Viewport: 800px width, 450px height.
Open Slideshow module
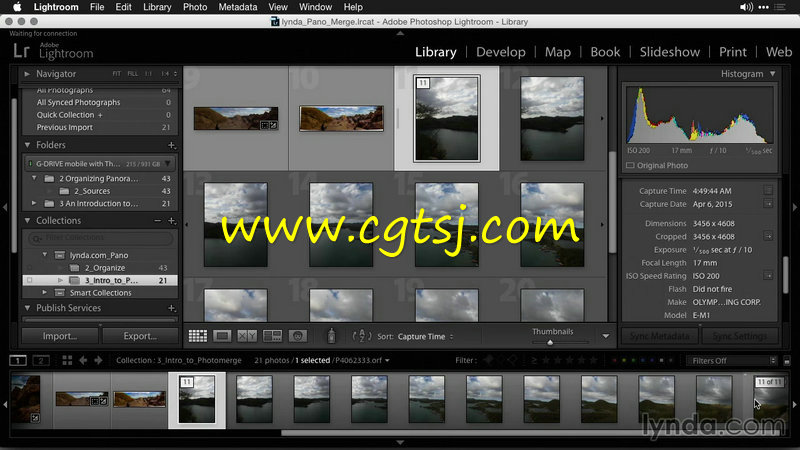tap(669, 52)
